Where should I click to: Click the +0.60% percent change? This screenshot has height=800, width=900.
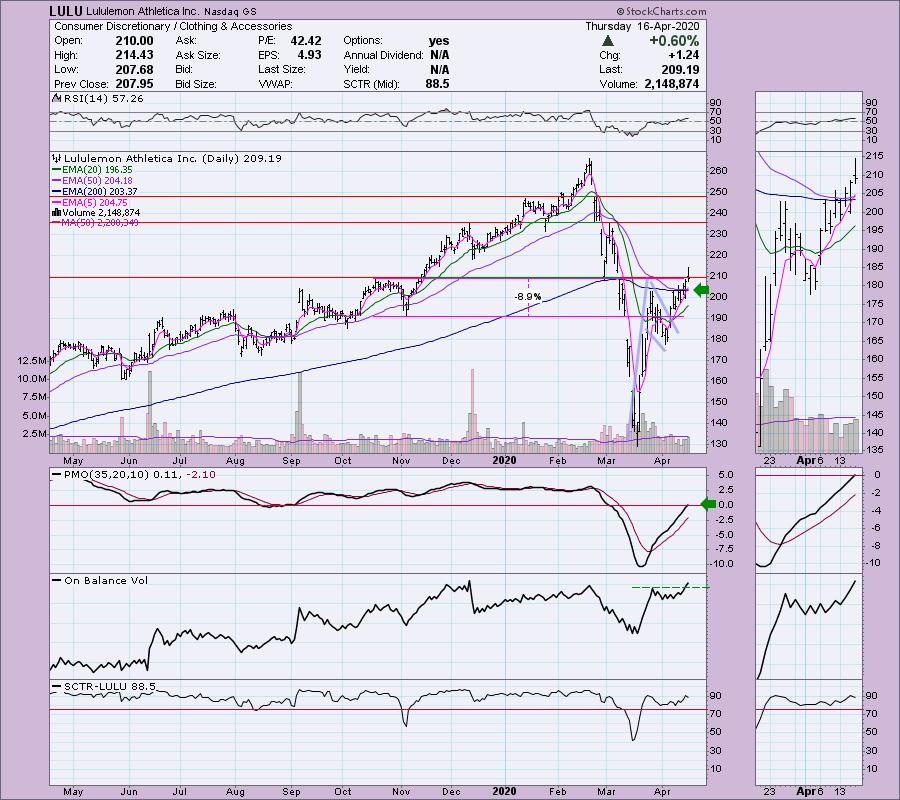674,41
